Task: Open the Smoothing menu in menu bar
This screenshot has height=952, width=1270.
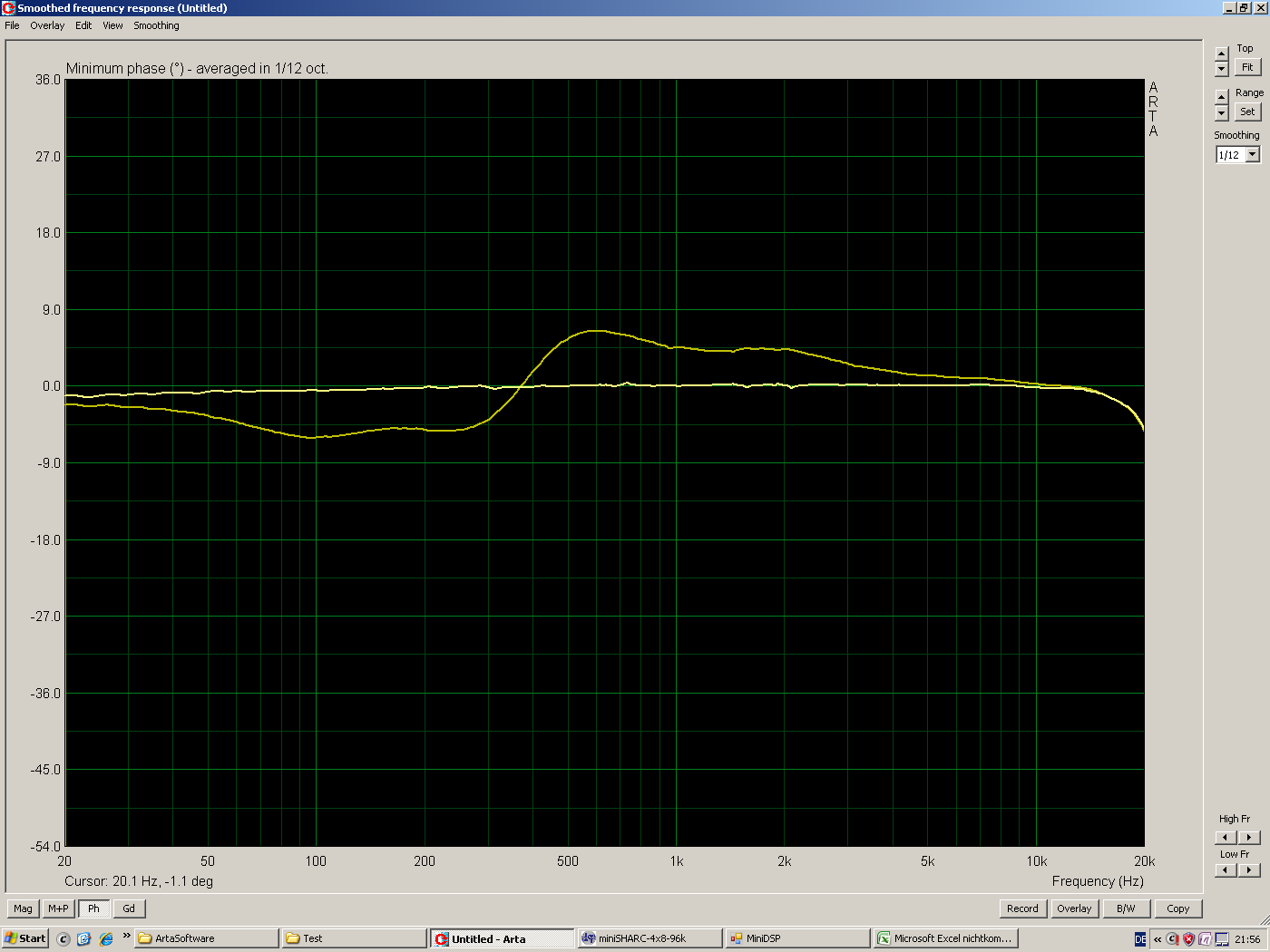Action: 156,25
